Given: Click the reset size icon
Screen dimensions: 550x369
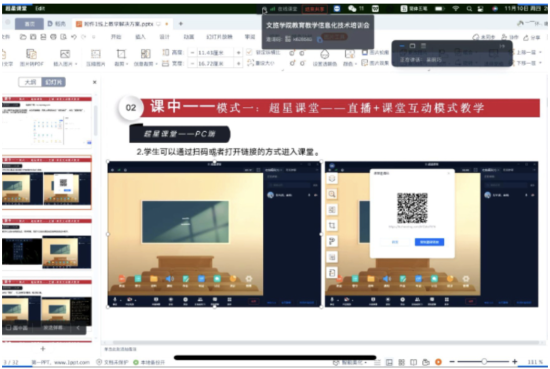Looking at the screenshot, I should [250, 63].
